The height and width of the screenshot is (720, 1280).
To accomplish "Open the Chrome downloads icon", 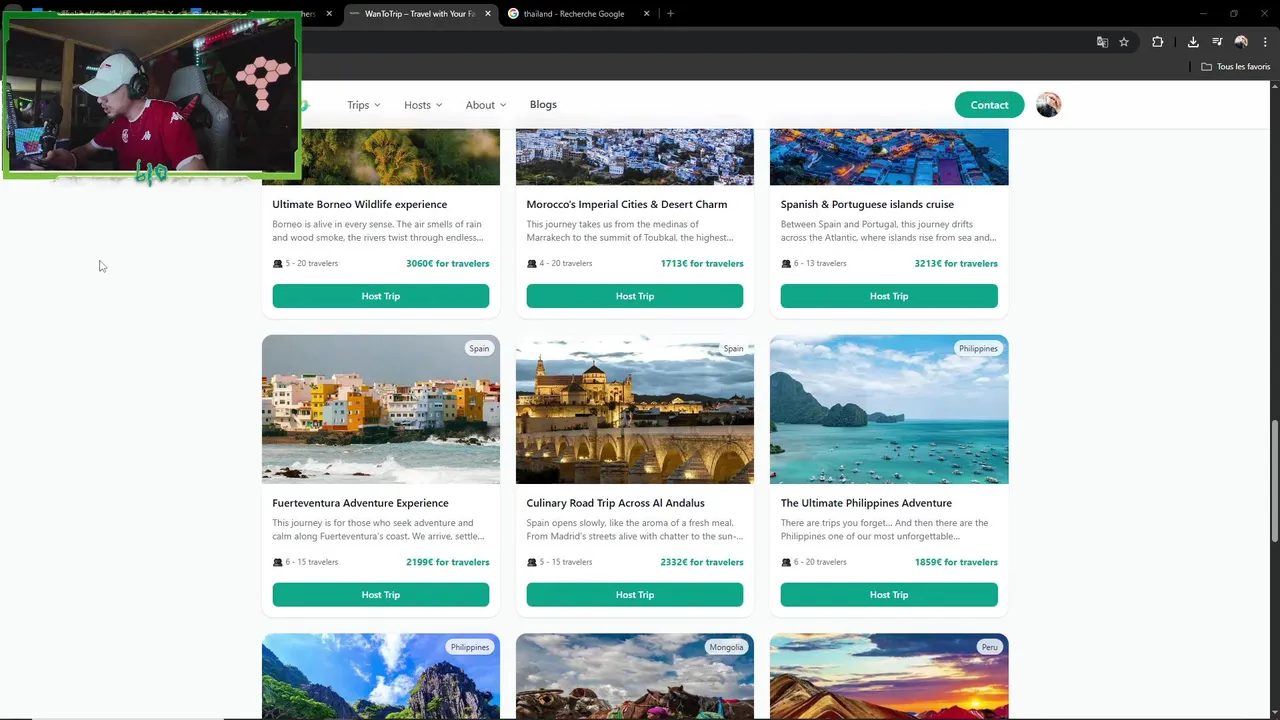I will pos(1193,42).
